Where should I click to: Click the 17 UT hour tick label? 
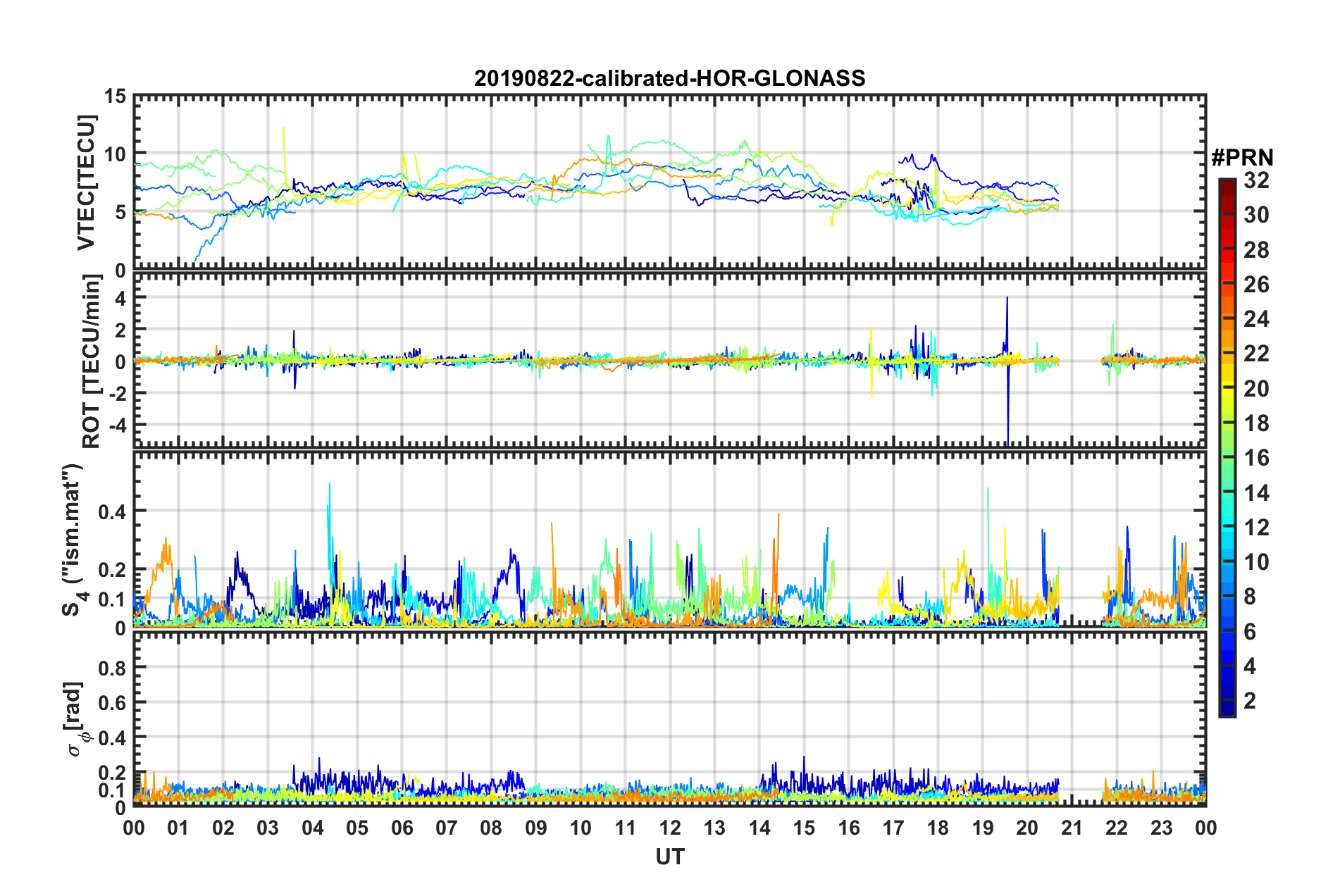click(893, 828)
